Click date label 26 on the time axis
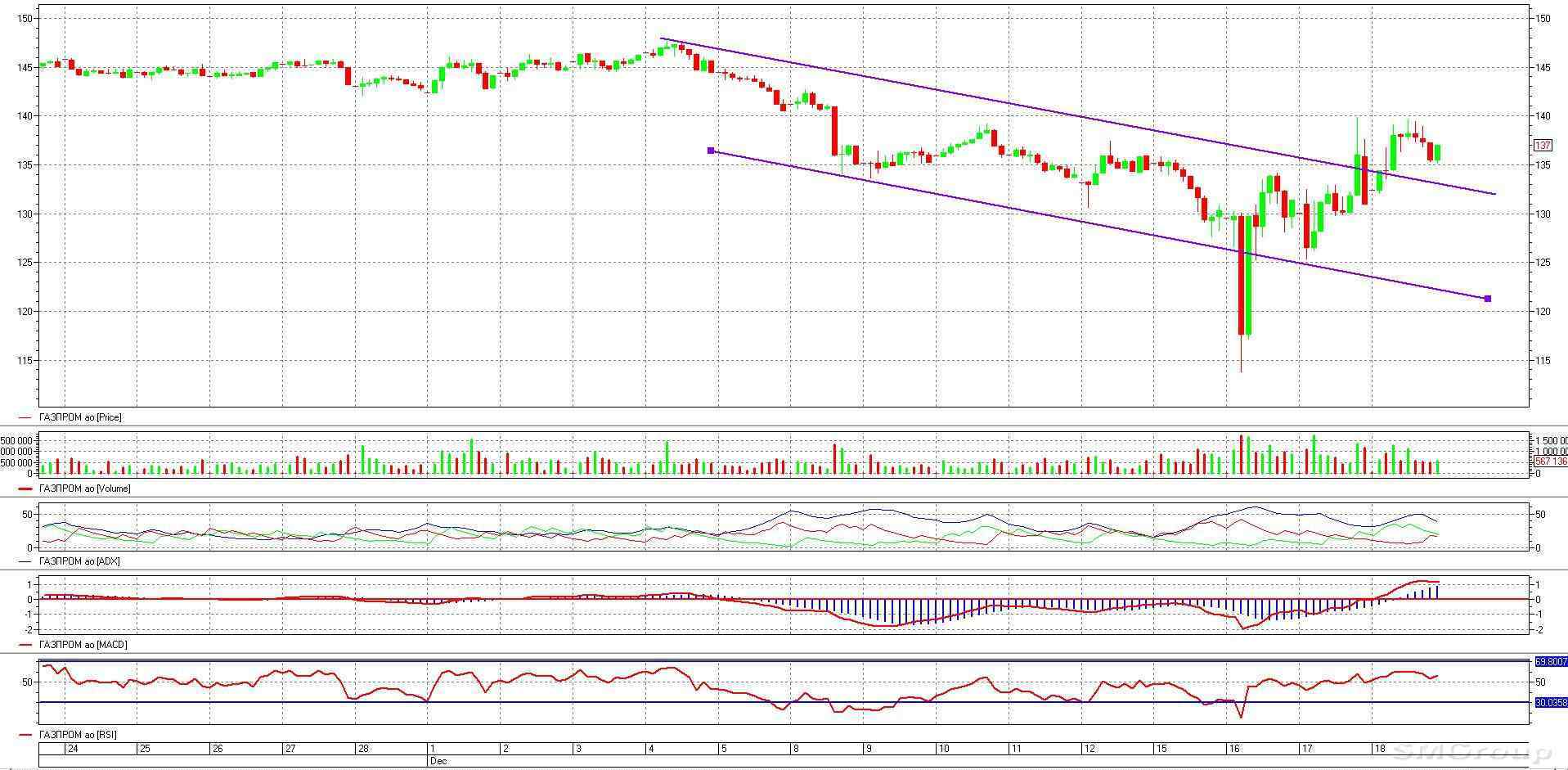The width and height of the screenshot is (1568, 770). coord(218,749)
